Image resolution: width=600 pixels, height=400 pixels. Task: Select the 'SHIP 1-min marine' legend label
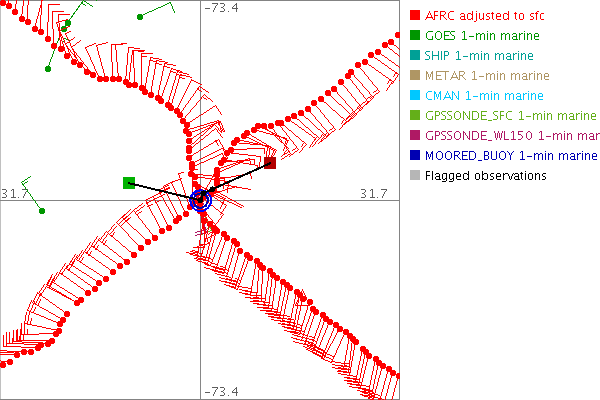coord(479,56)
